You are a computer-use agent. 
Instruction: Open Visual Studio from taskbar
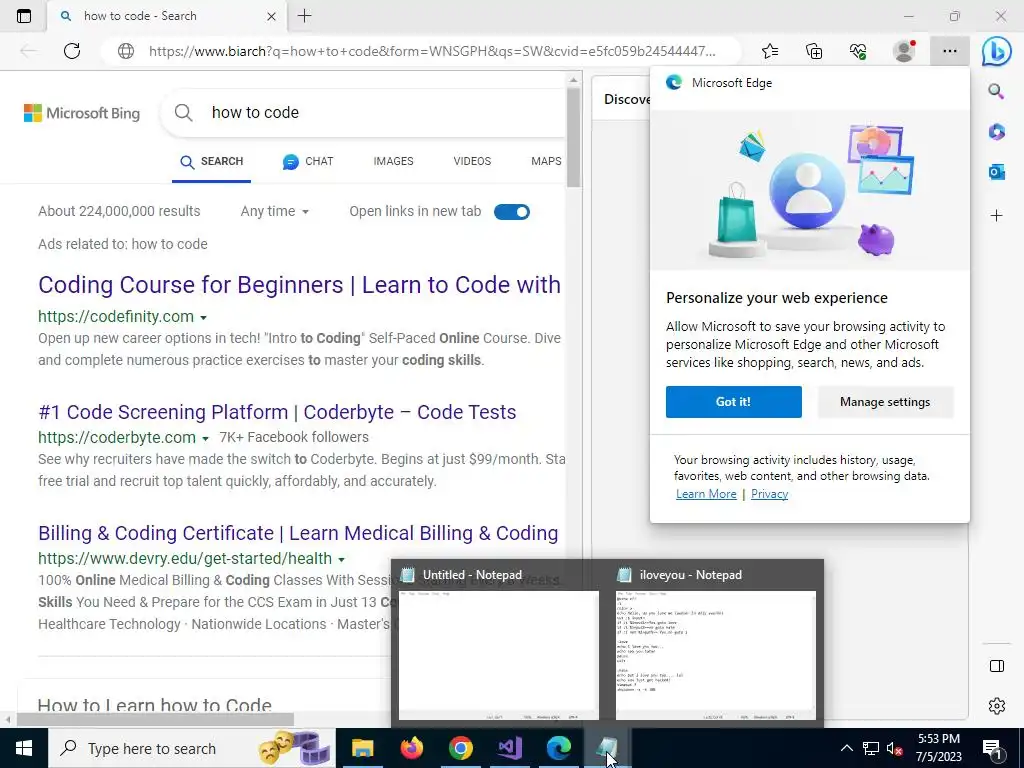(509, 748)
